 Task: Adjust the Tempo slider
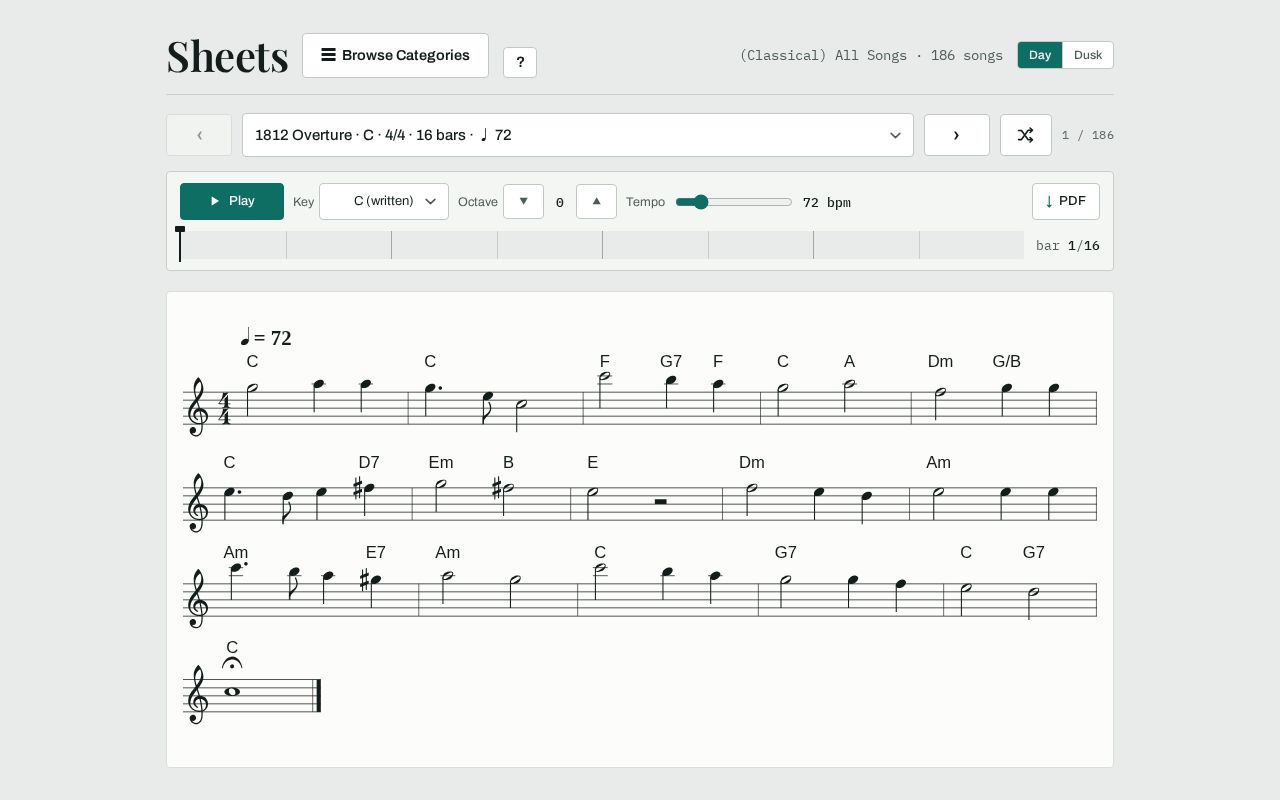[734, 202]
